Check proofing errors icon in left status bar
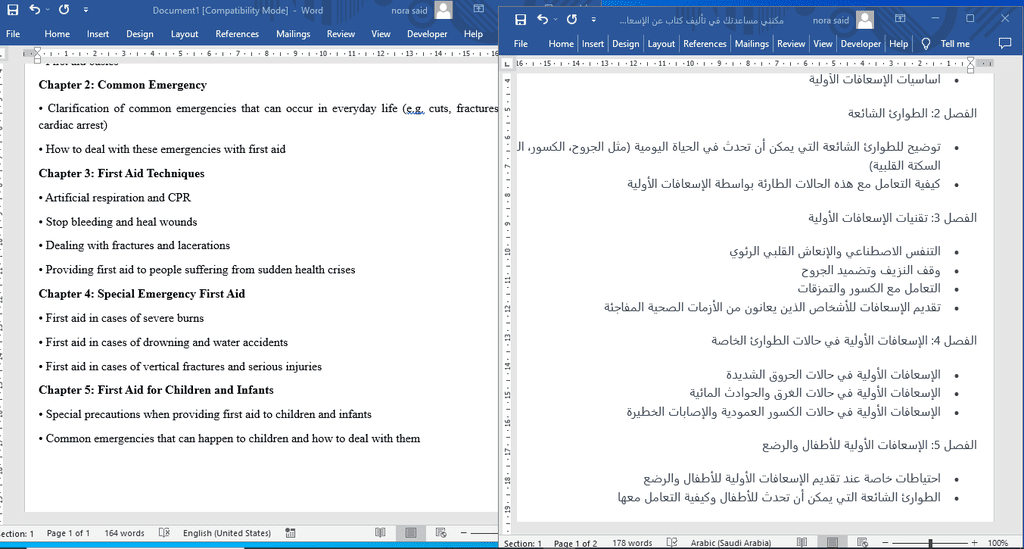Viewport: 1024px width, 549px height. [164, 533]
